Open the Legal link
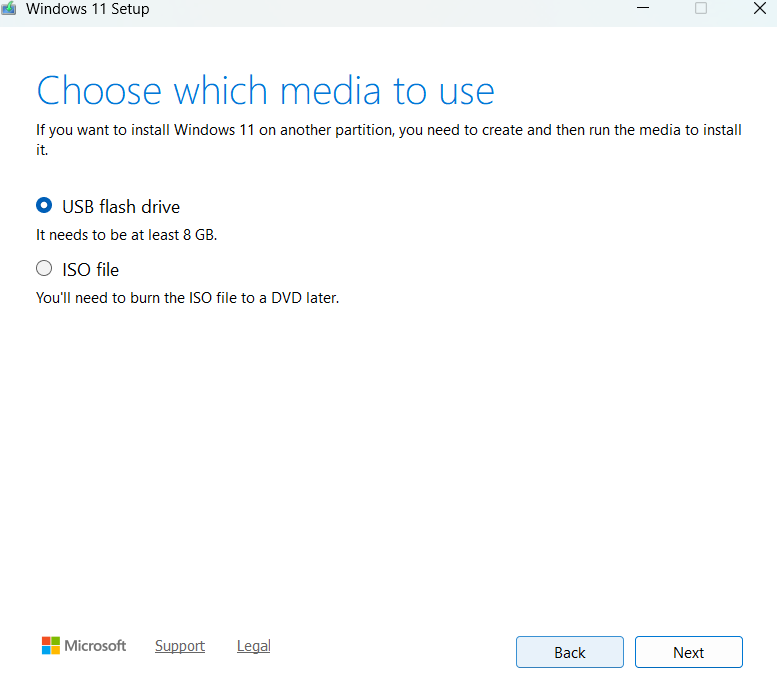The height and width of the screenshot is (682, 777). click(253, 645)
